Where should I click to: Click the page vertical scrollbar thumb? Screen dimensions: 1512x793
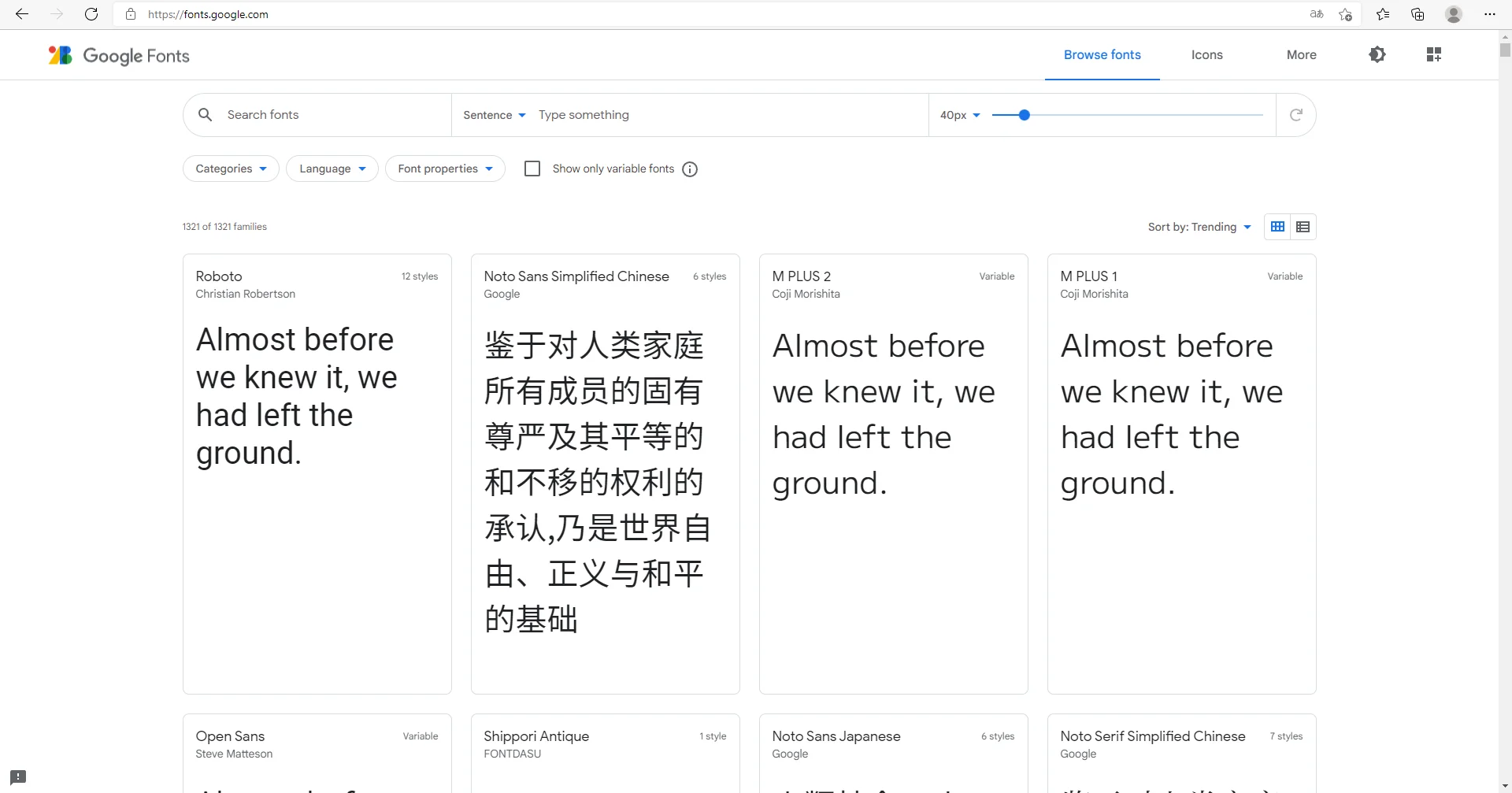point(1505,50)
